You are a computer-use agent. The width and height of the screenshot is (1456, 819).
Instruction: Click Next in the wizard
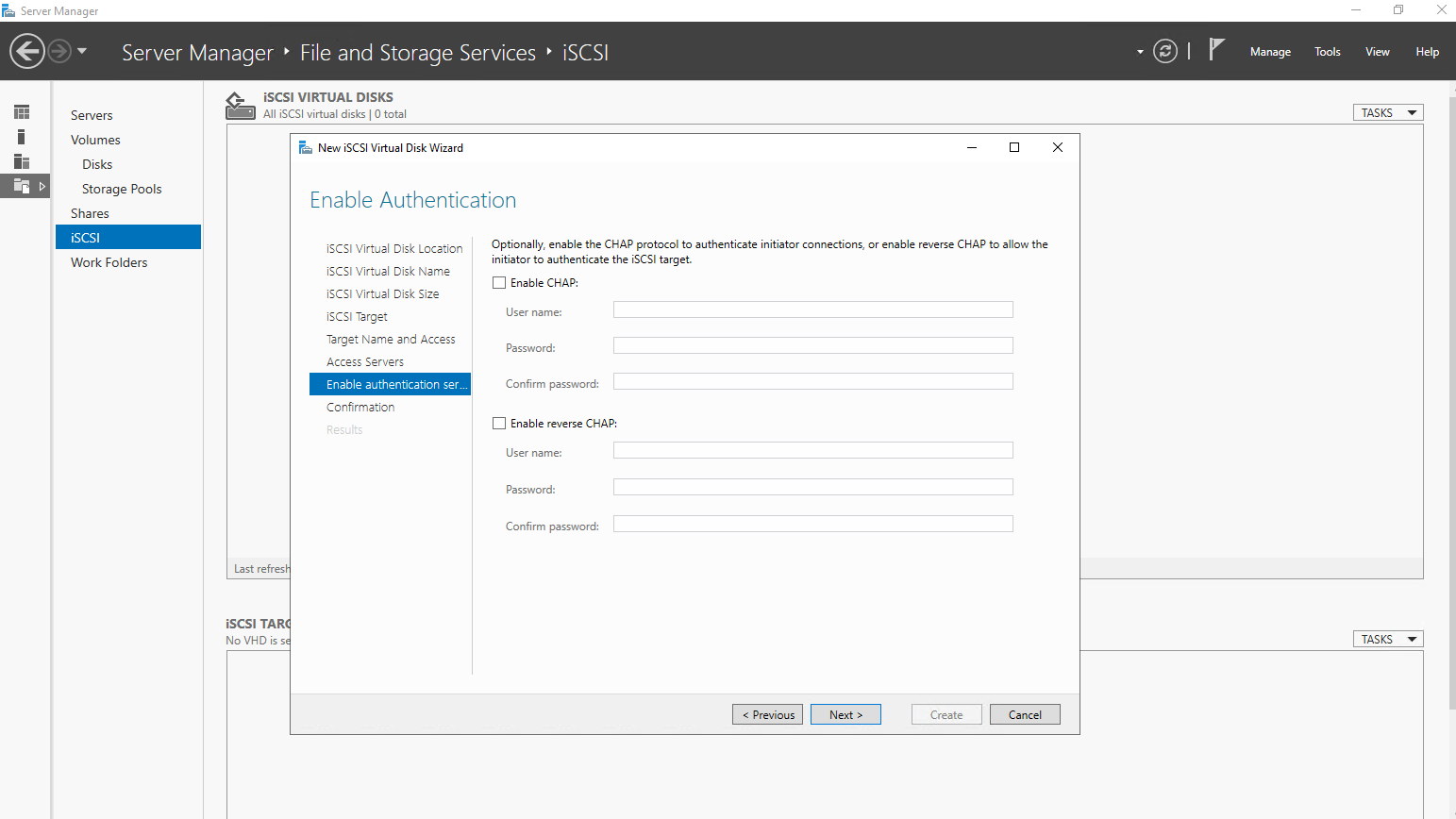(845, 715)
